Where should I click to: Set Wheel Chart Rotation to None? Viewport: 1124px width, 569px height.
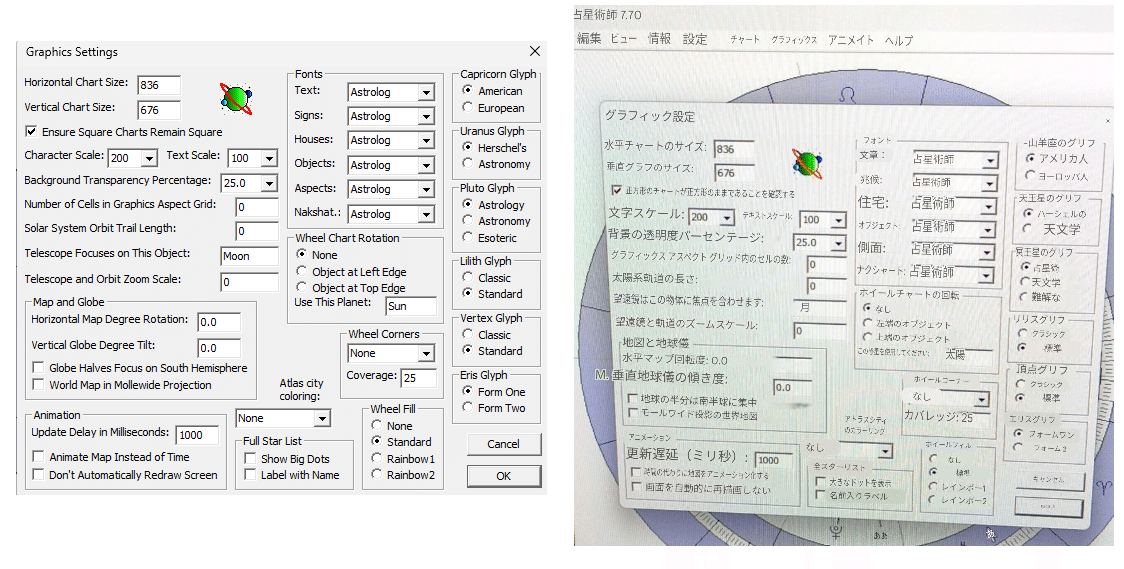tap(302, 254)
